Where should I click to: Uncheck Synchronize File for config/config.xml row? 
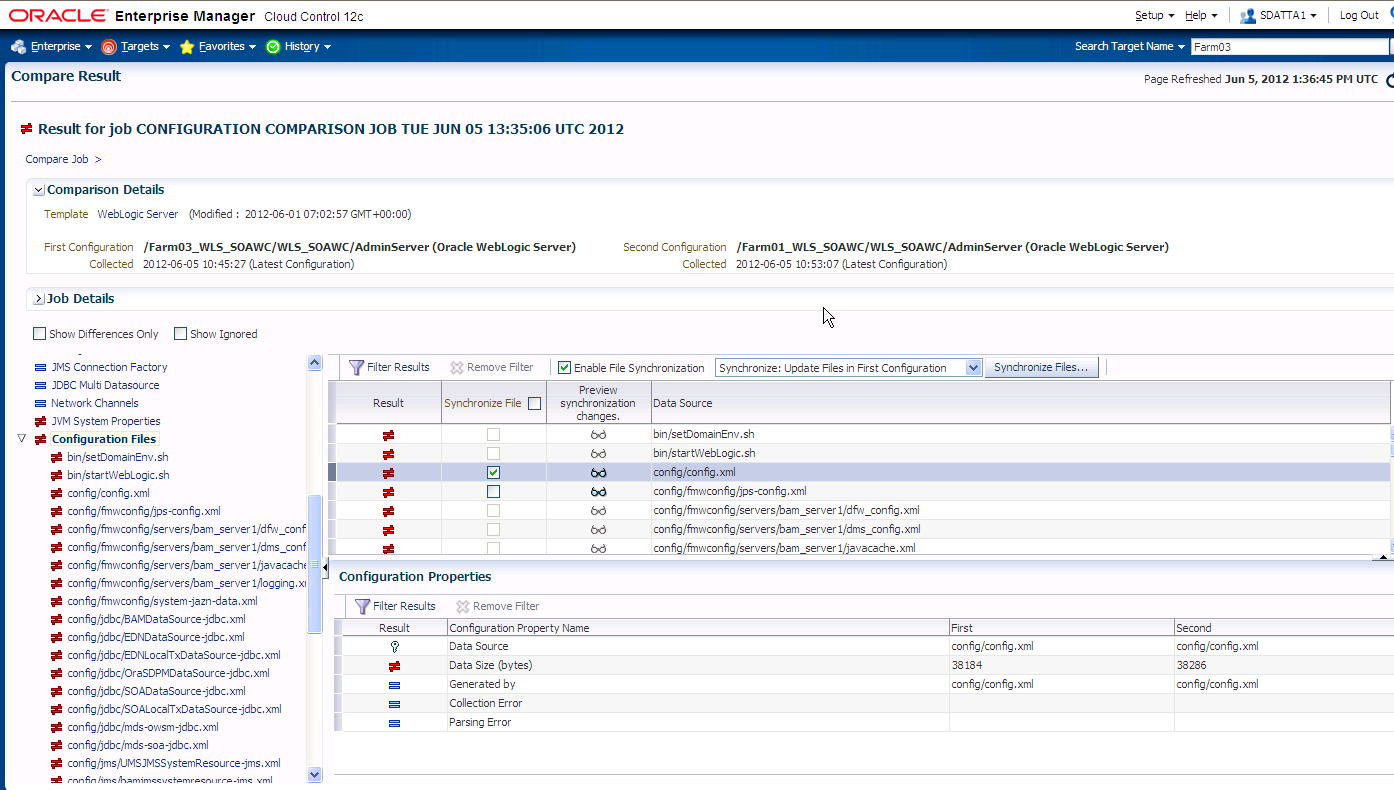(x=493, y=472)
